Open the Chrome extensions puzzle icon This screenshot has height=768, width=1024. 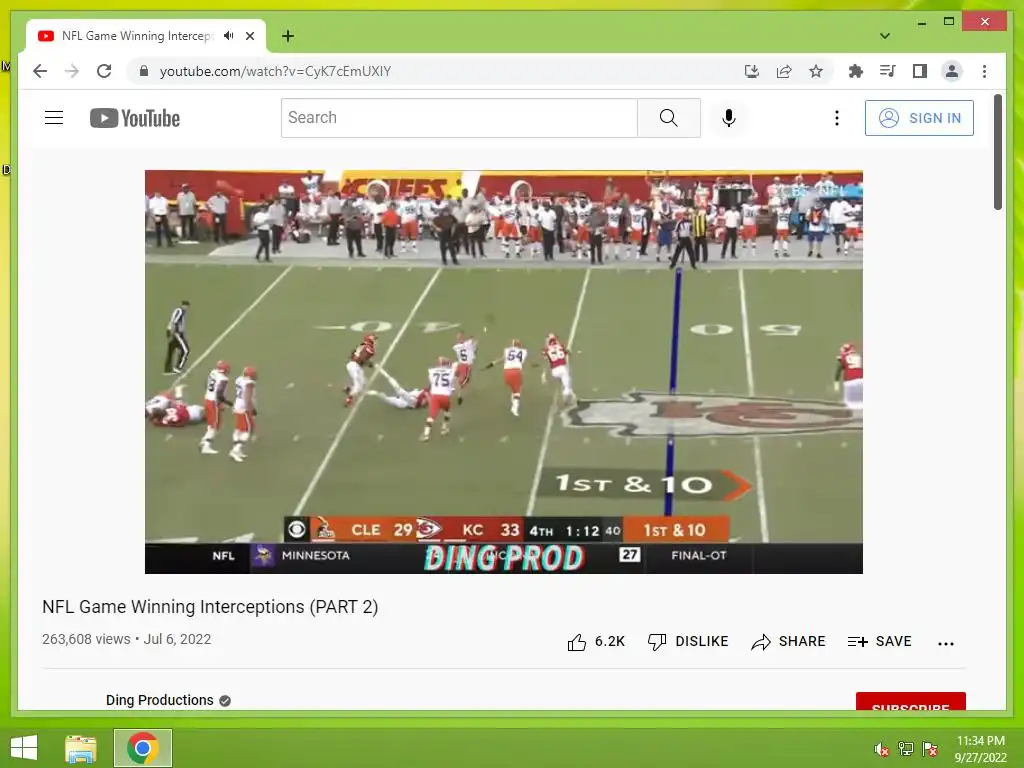click(856, 71)
